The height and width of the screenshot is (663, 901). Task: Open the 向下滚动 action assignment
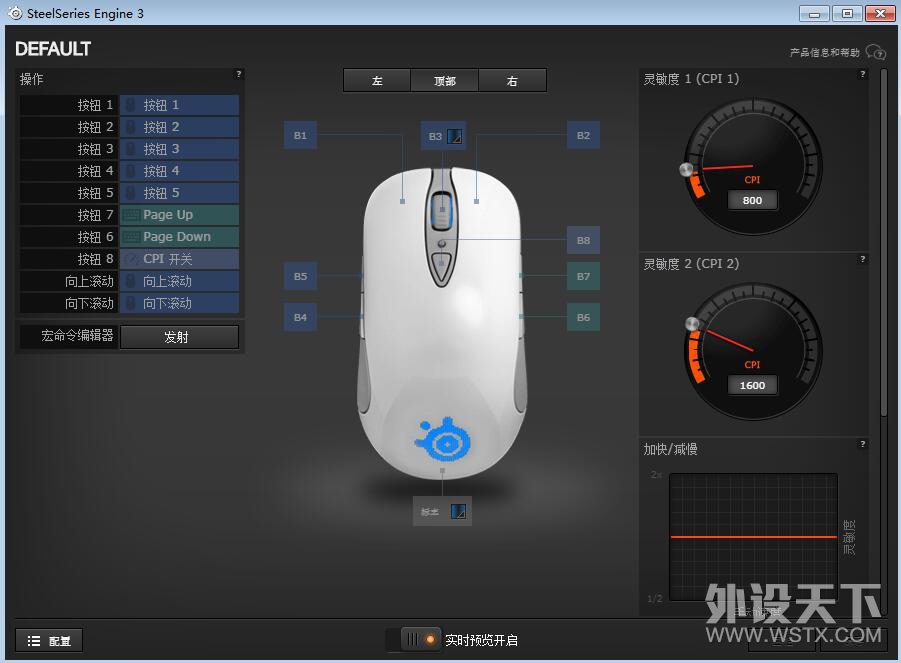point(179,303)
